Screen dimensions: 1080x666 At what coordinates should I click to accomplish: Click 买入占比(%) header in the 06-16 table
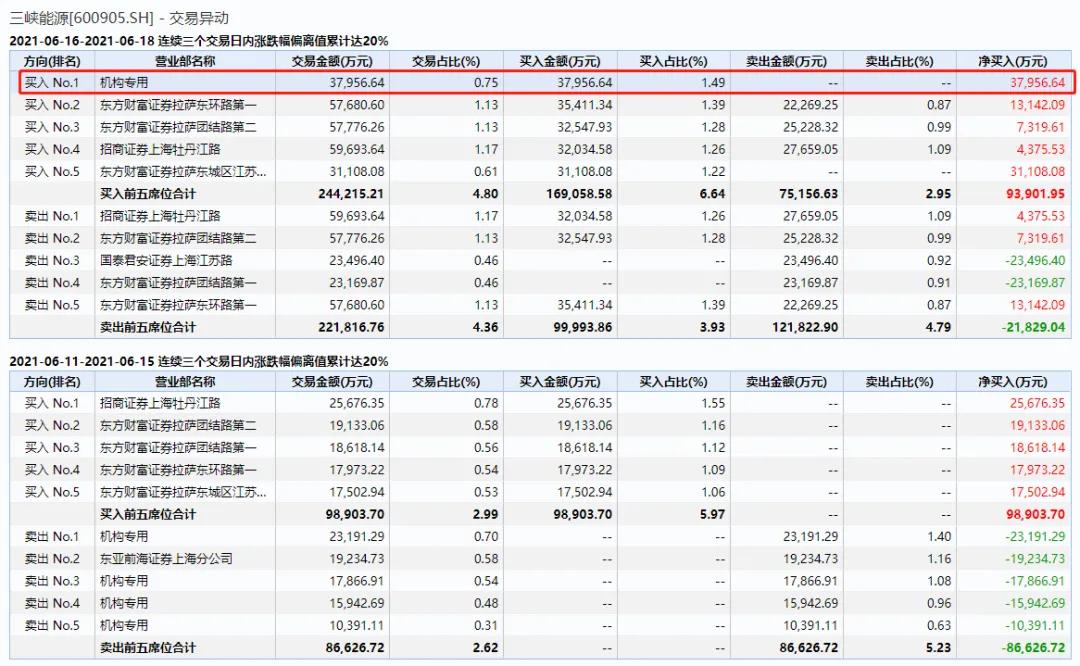[x=673, y=61]
